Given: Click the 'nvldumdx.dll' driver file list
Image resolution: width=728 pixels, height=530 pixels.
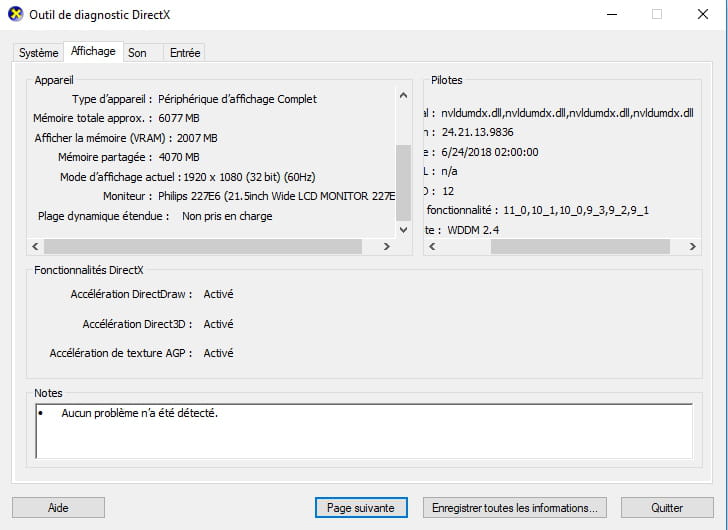Looking at the screenshot, I should [567, 113].
